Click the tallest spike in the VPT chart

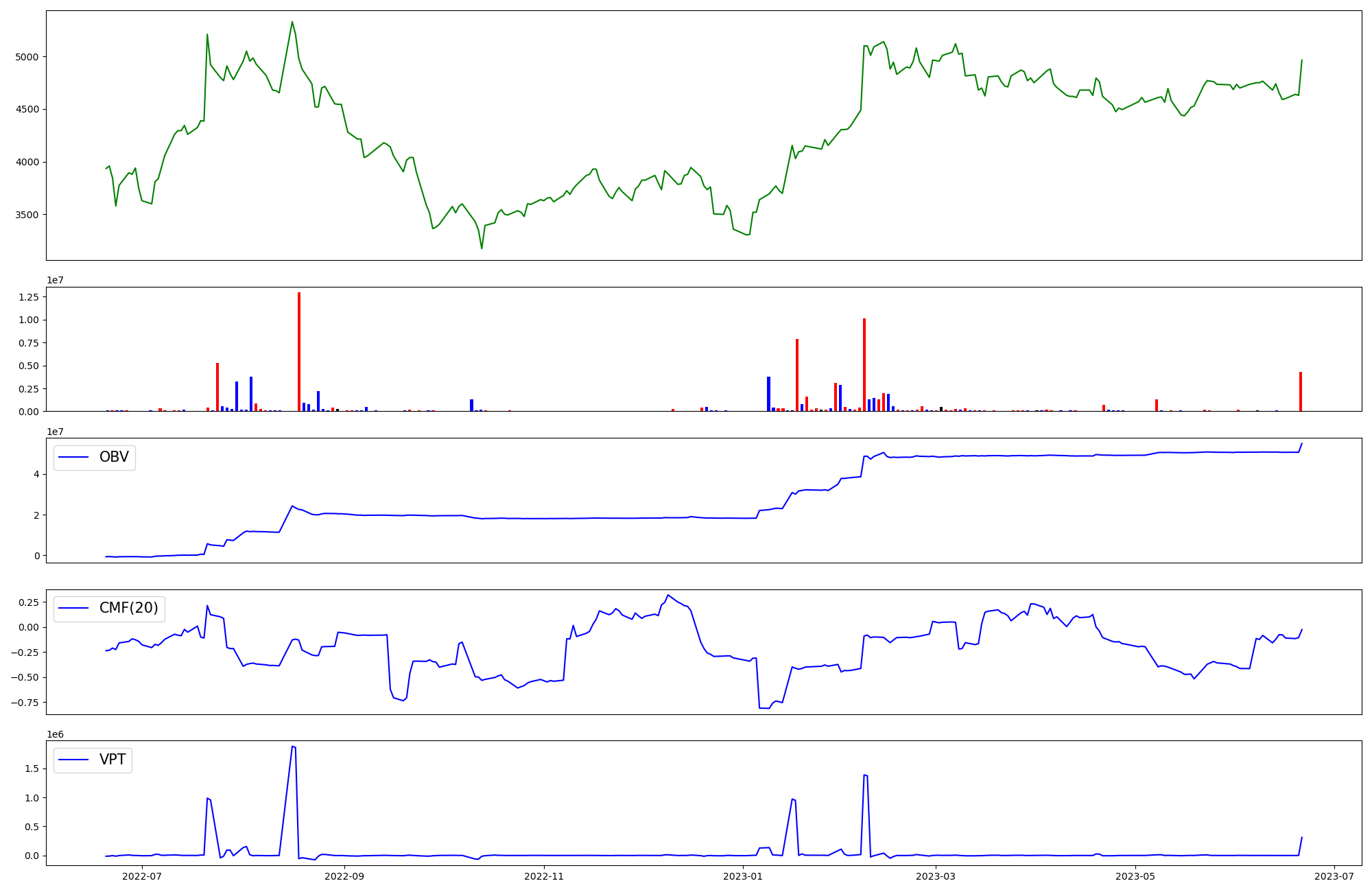point(293,747)
